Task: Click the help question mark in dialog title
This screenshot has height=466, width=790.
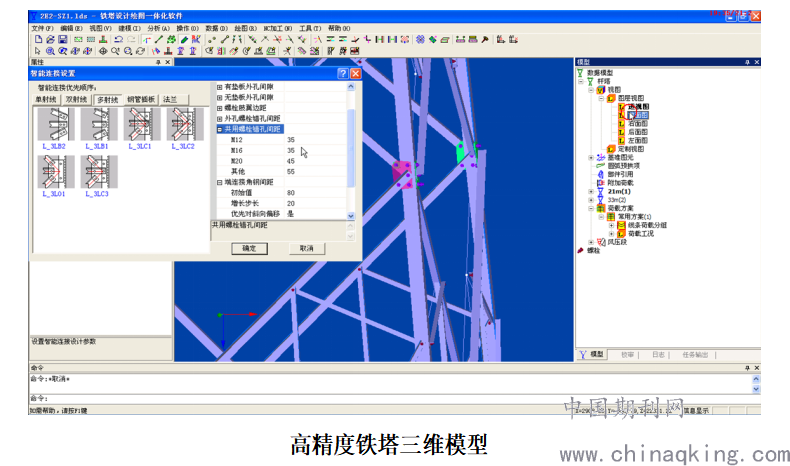Action: (x=343, y=74)
